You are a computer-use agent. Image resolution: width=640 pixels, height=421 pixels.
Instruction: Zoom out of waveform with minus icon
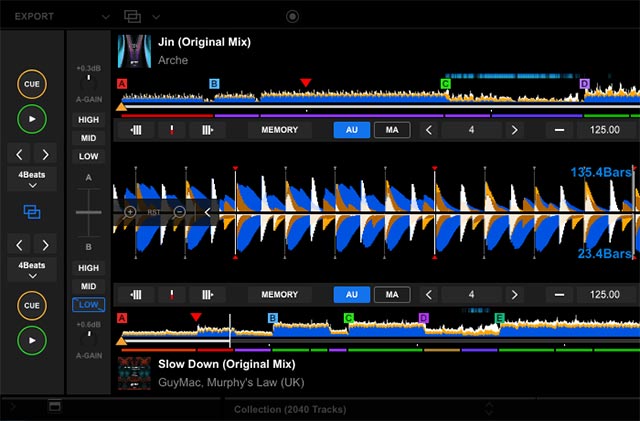[x=179, y=212]
